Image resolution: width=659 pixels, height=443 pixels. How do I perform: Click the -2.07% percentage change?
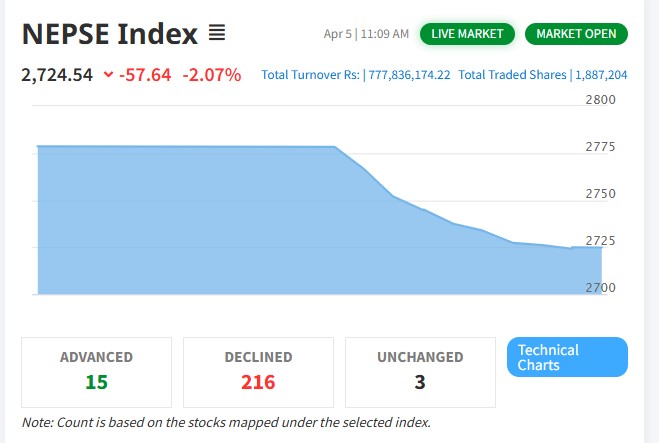click(x=211, y=75)
